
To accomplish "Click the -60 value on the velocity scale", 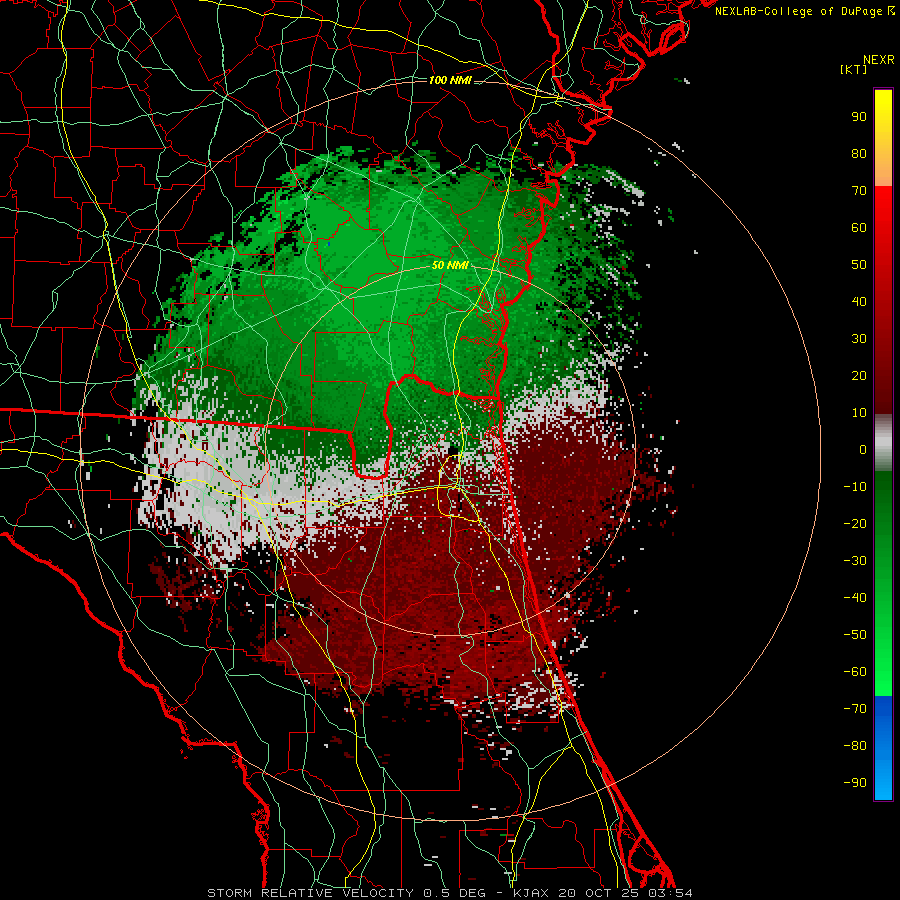I will [x=855, y=672].
